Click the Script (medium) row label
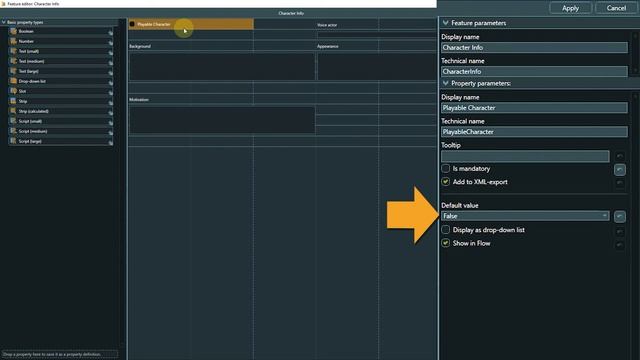This screenshot has width=640, height=360. pyautogui.click(x=33, y=131)
